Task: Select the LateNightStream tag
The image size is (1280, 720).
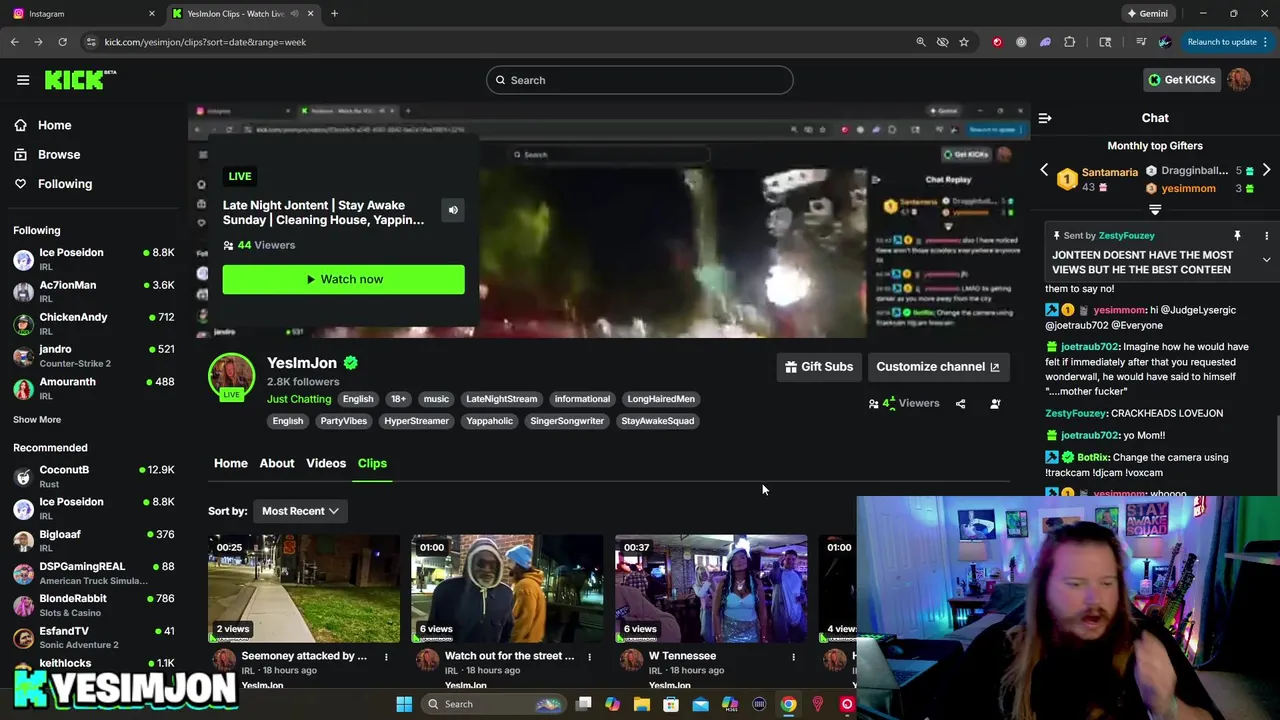Action: pyautogui.click(x=501, y=399)
